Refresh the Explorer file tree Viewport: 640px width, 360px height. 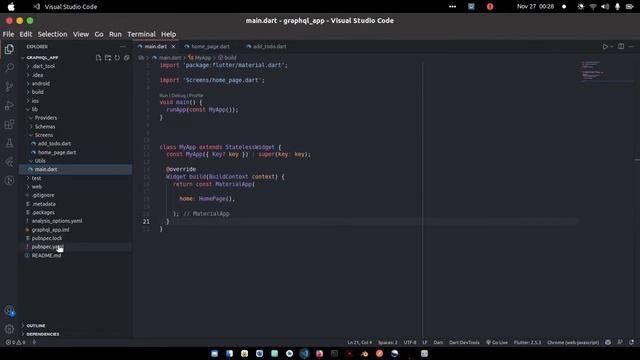(117, 58)
